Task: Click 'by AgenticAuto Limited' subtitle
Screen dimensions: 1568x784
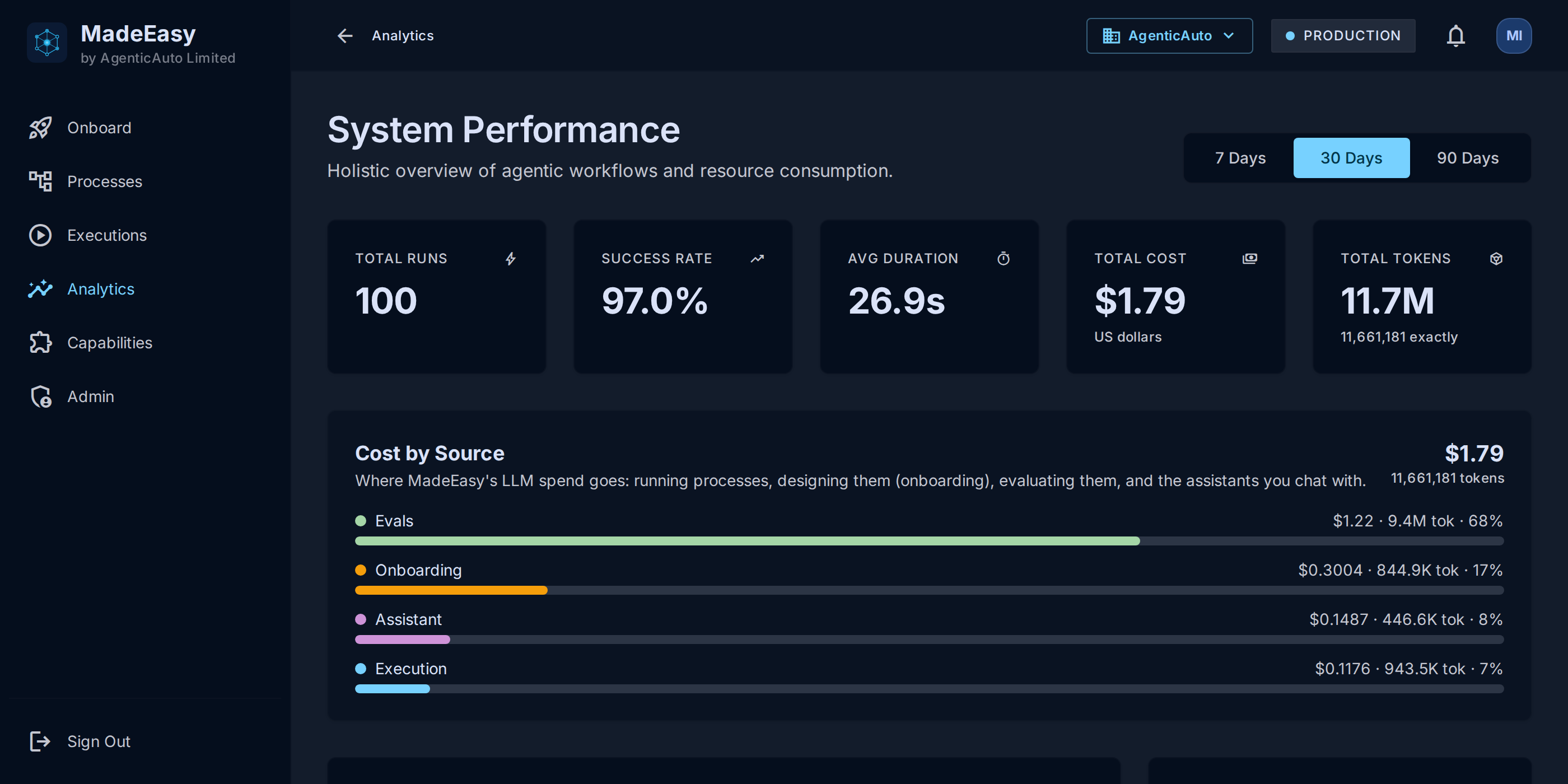Action: click(158, 58)
